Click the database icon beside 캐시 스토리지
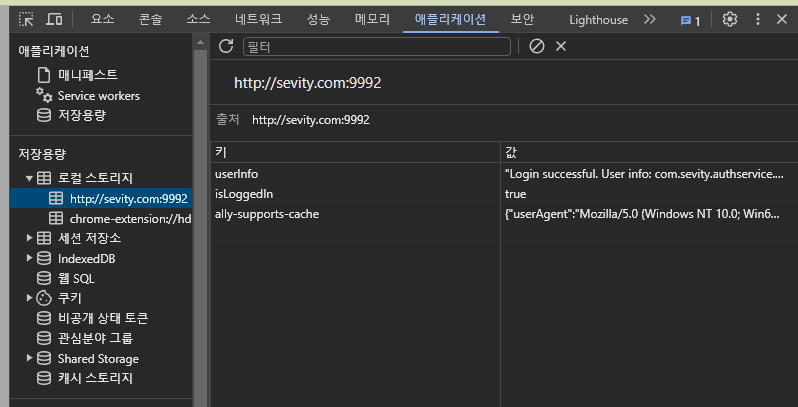798x407 pixels. (44, 379)
